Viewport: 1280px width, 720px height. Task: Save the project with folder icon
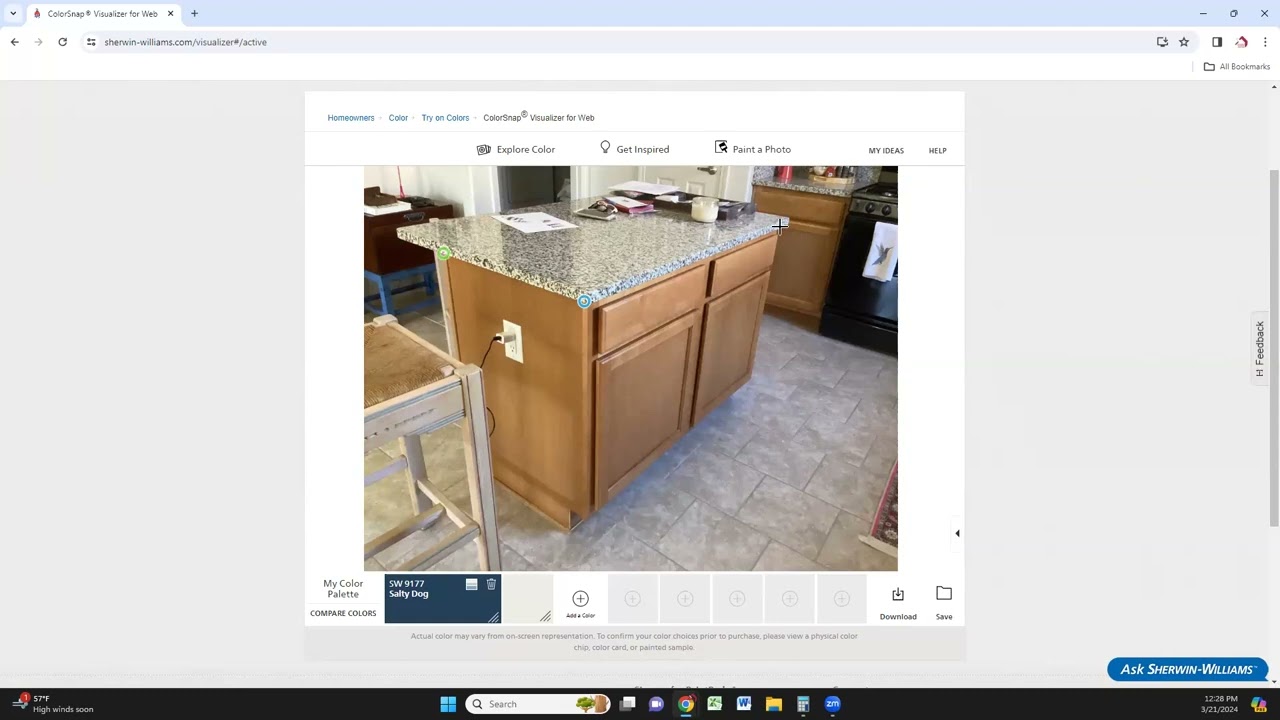[944, 601]
